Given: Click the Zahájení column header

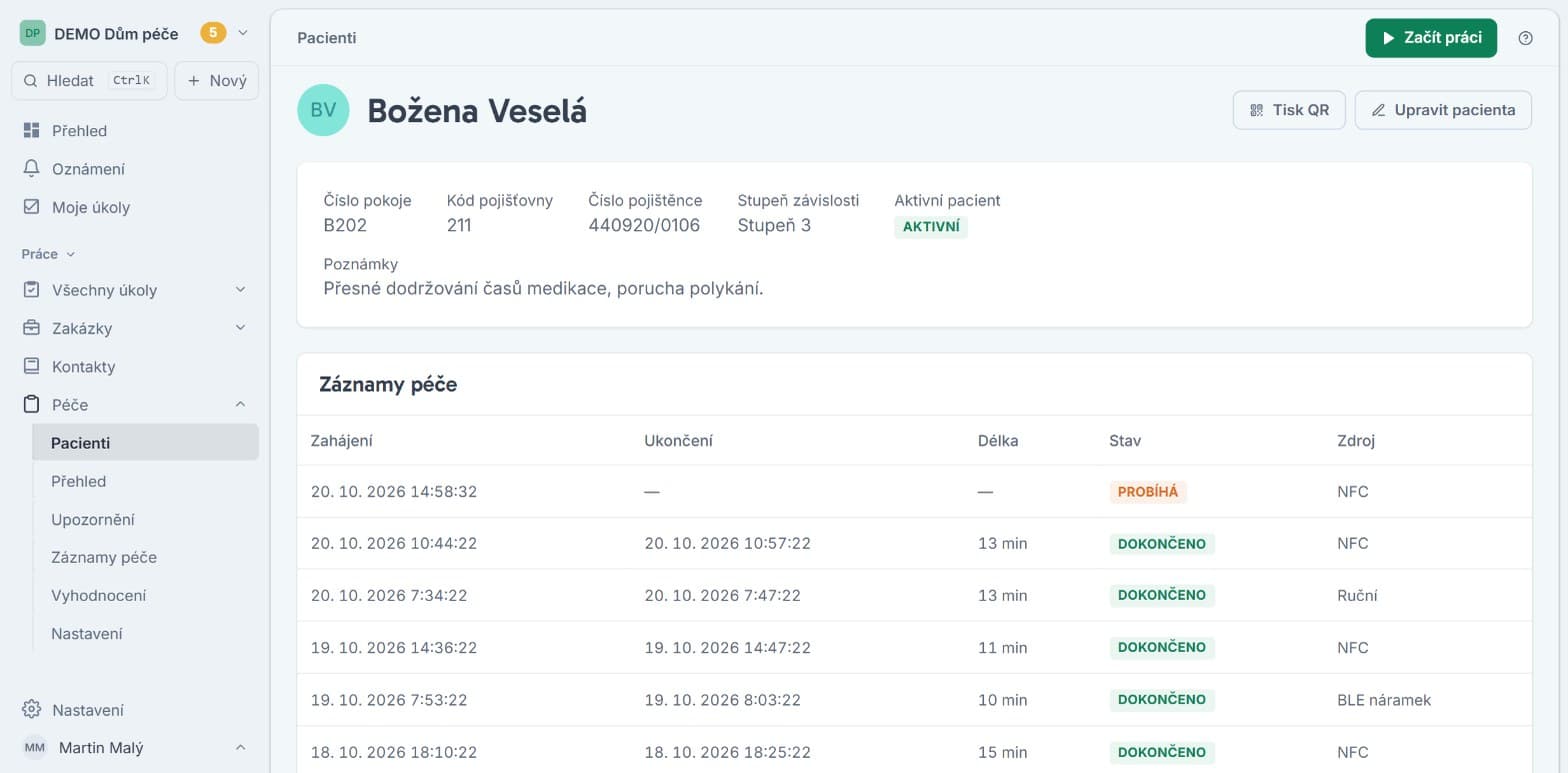Looking at the screenshot, I should (x=342, y=441).
